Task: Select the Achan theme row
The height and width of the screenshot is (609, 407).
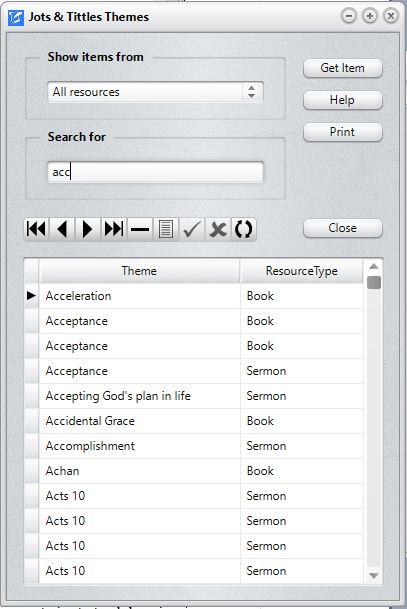Action: coord(201,471)
